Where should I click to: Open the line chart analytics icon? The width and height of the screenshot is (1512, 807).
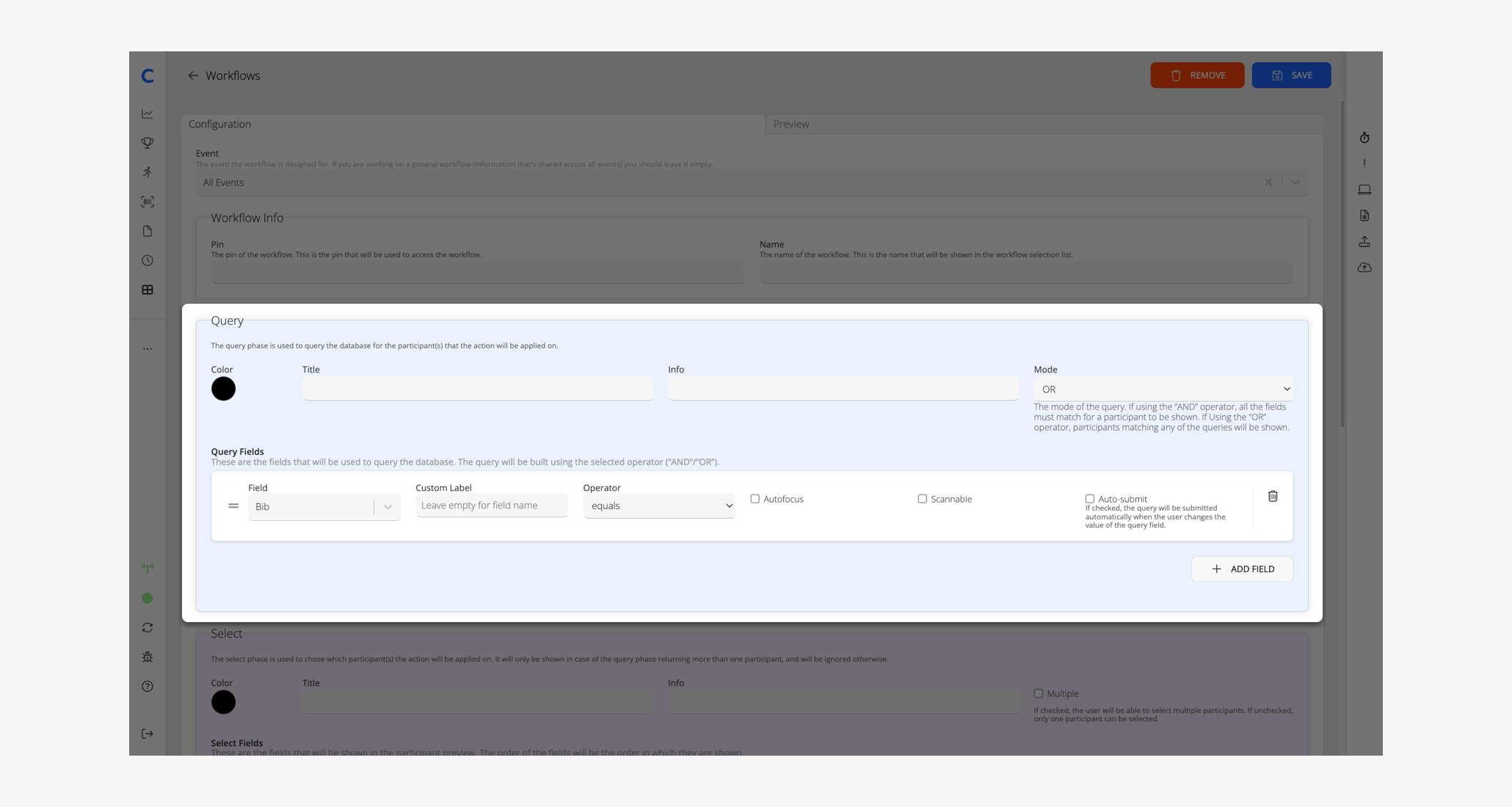(x=148, y=114)
